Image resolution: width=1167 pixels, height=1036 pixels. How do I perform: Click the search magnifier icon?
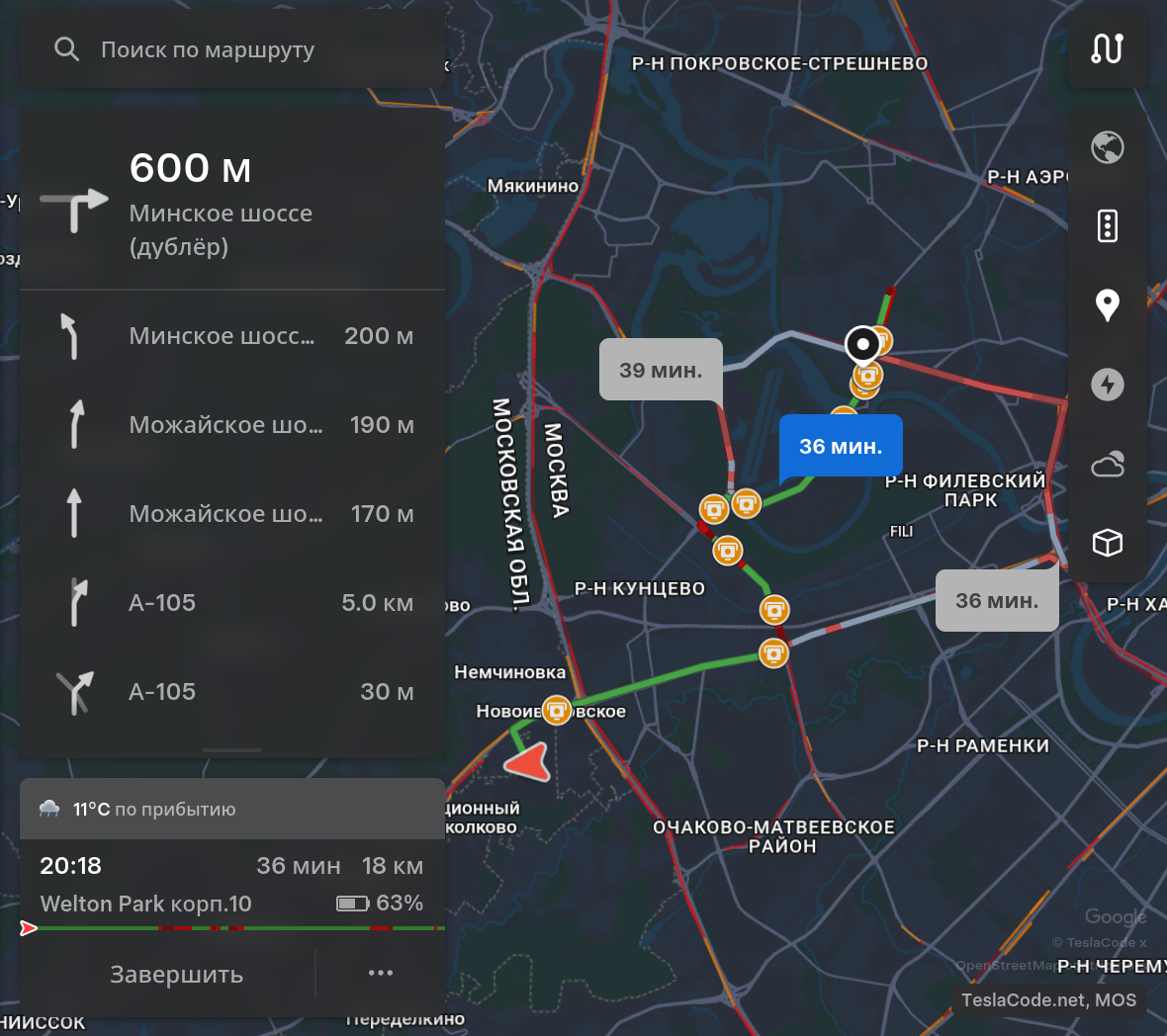point(66,49)
